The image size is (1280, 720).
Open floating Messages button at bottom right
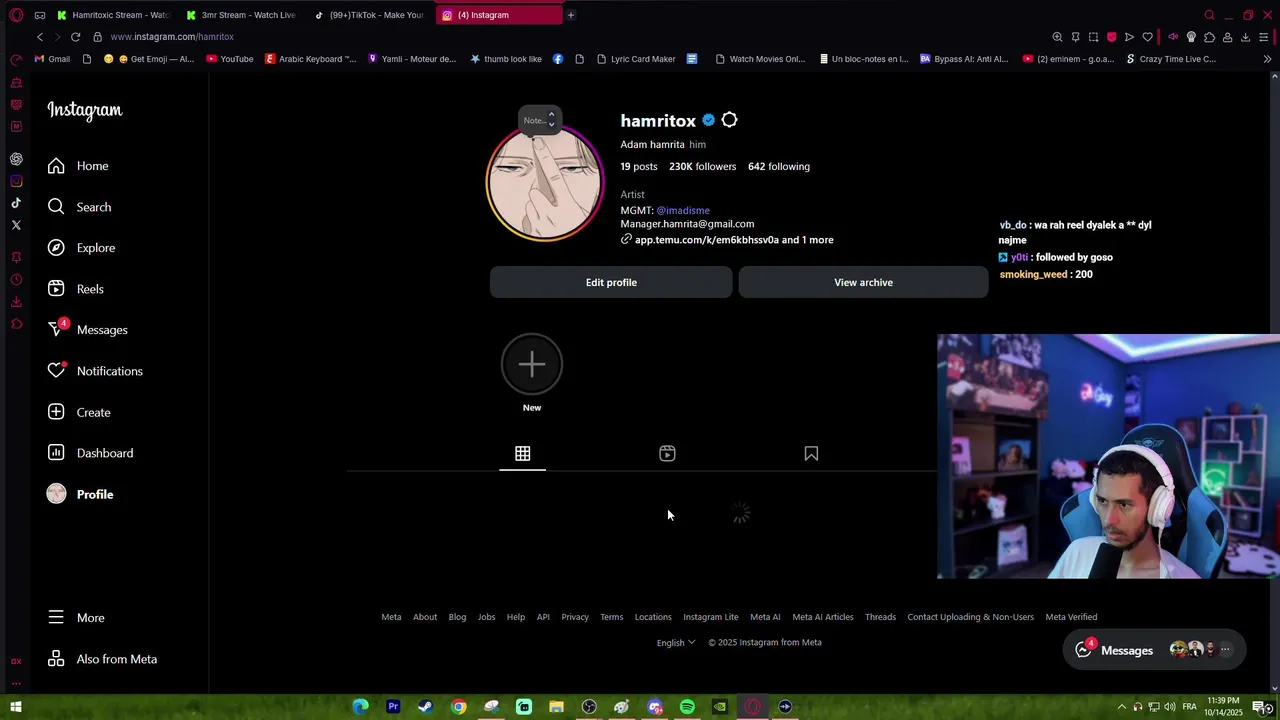(x=1154, y=650)
